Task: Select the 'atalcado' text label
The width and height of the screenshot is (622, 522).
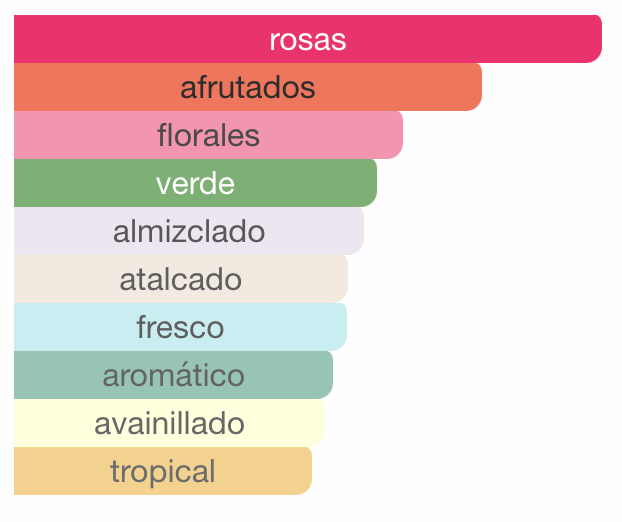Action: click(181, 279)
